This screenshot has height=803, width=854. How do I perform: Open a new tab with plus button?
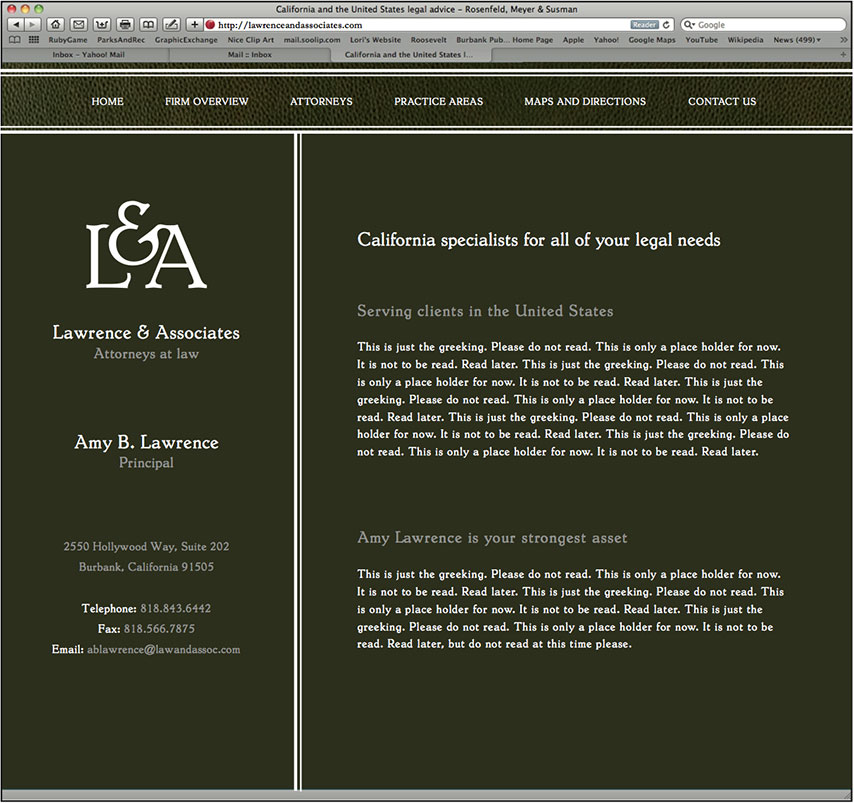[845, 54]
